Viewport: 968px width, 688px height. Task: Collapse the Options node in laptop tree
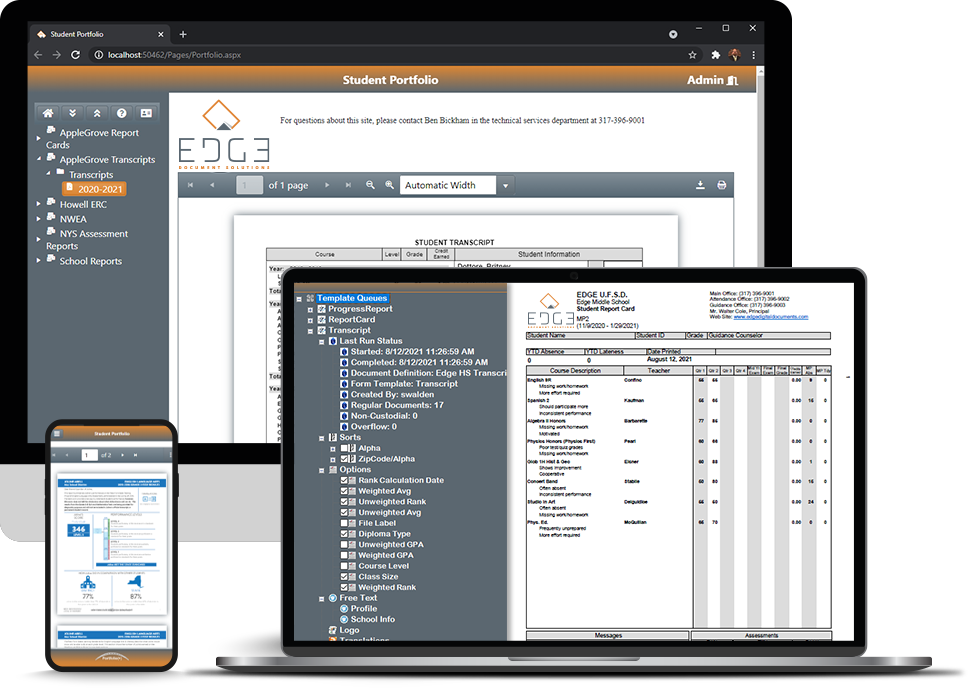click(322, 470)
